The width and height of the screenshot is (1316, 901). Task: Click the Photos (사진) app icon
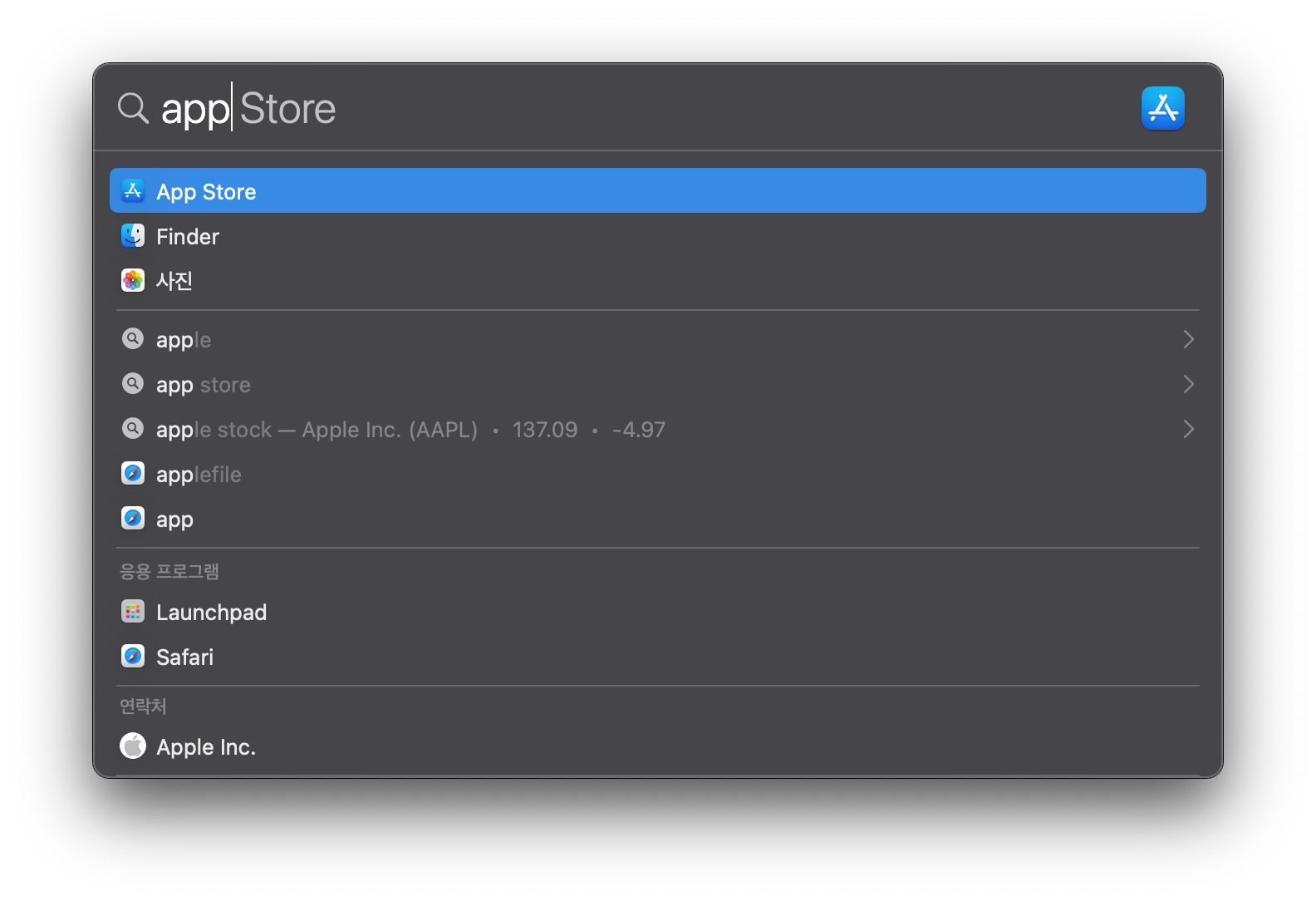click(x=133, y=281)
